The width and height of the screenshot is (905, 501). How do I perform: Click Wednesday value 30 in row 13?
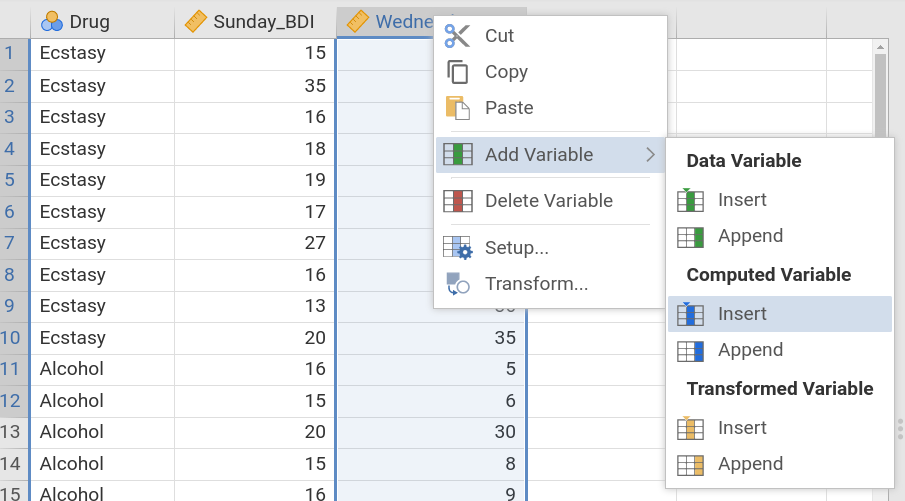pos(431,432)
